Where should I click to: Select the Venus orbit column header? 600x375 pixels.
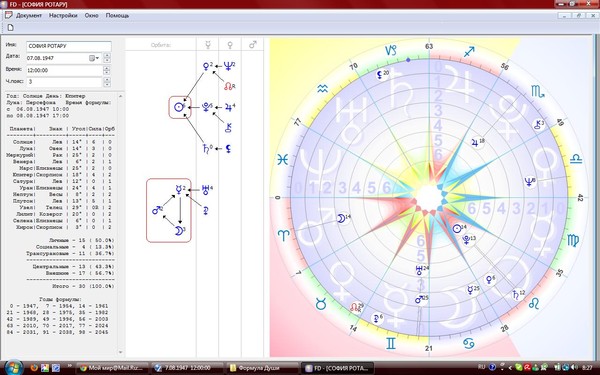230,45
